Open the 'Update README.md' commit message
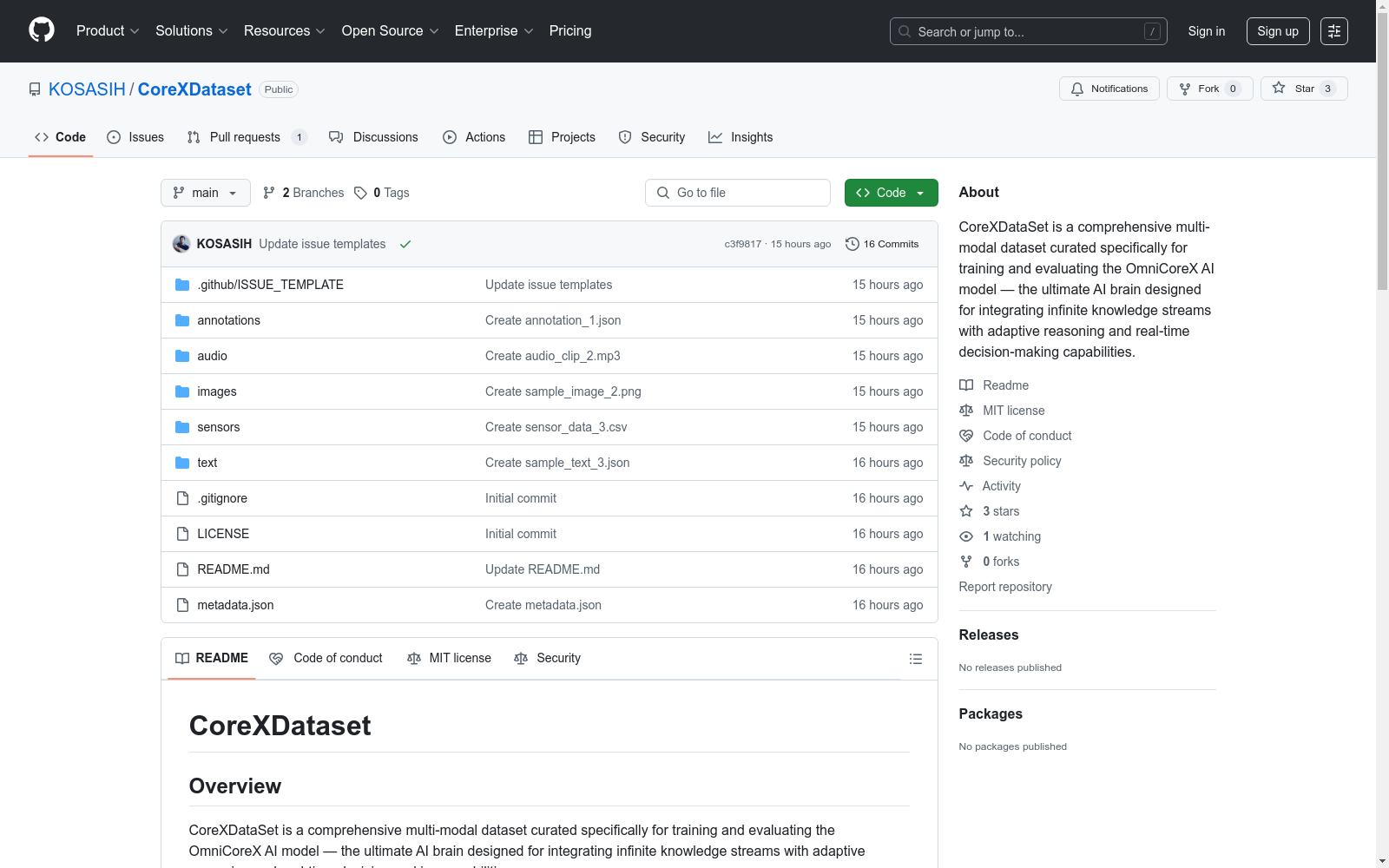Viewport: 1389px width, 868px height. tap(543, 569)
